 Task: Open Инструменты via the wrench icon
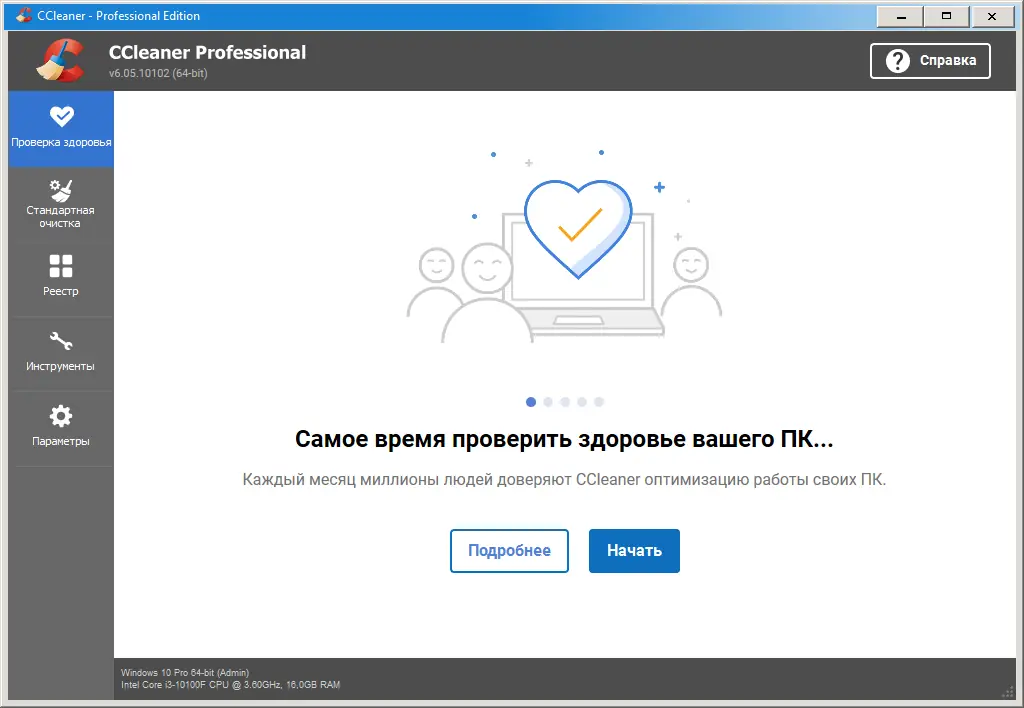(x=61, y=342)
